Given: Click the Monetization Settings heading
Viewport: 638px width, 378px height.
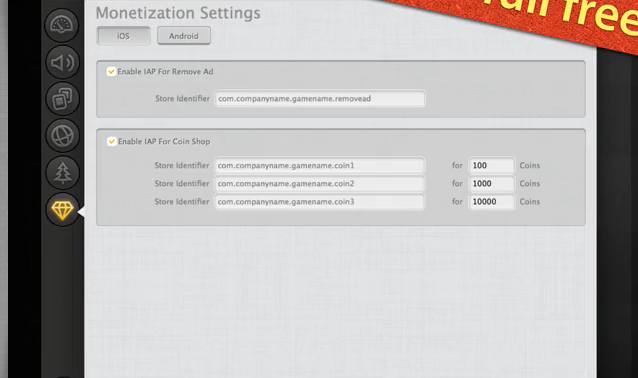Looking at the screenshot, I should click(178, 13).
